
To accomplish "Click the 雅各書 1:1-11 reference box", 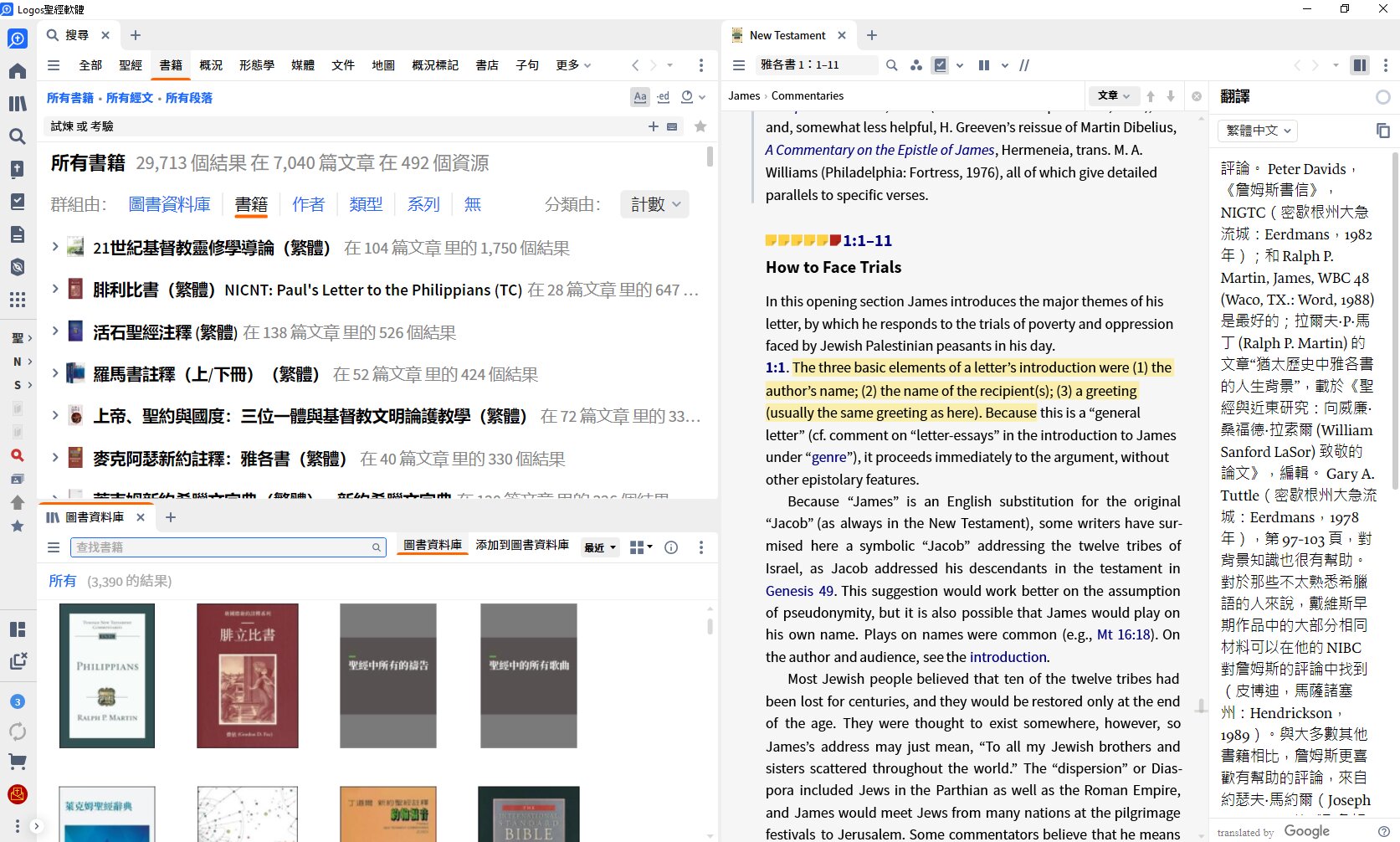I will 815,65.
